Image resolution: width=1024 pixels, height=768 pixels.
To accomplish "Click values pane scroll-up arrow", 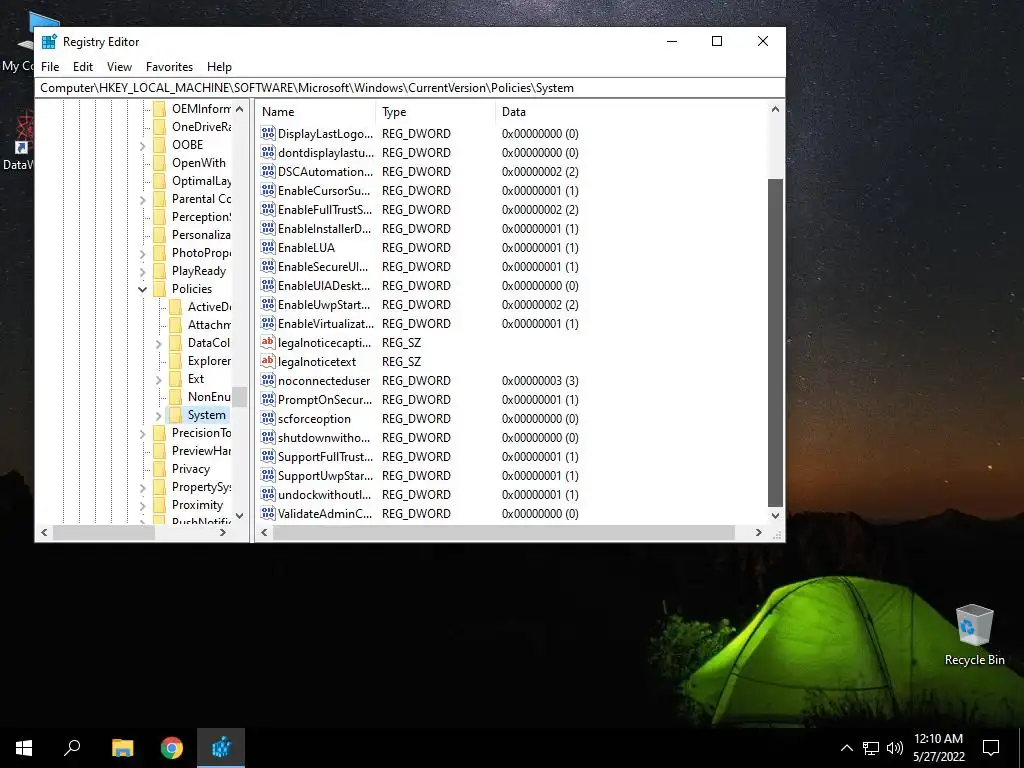I will 775,109.
